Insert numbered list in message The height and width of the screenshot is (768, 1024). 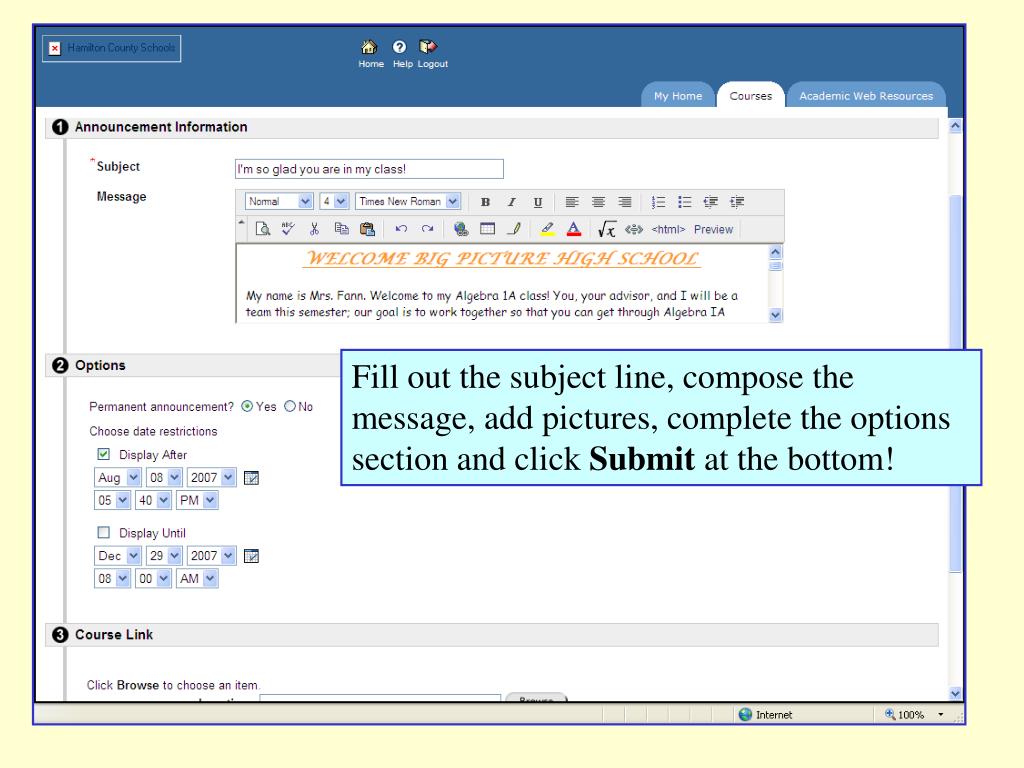[658, 202]
